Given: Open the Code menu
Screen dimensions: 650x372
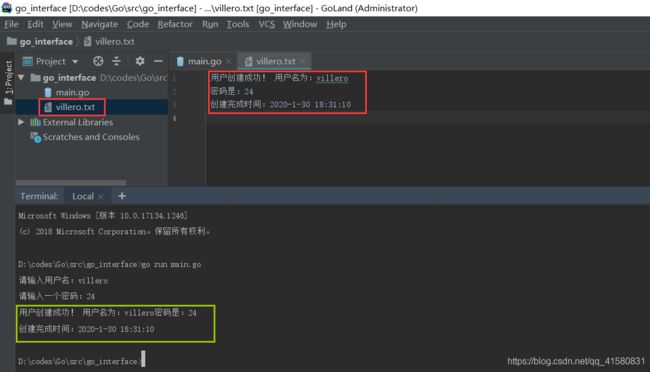Looking at the screenshot, I should click(138, 24).
